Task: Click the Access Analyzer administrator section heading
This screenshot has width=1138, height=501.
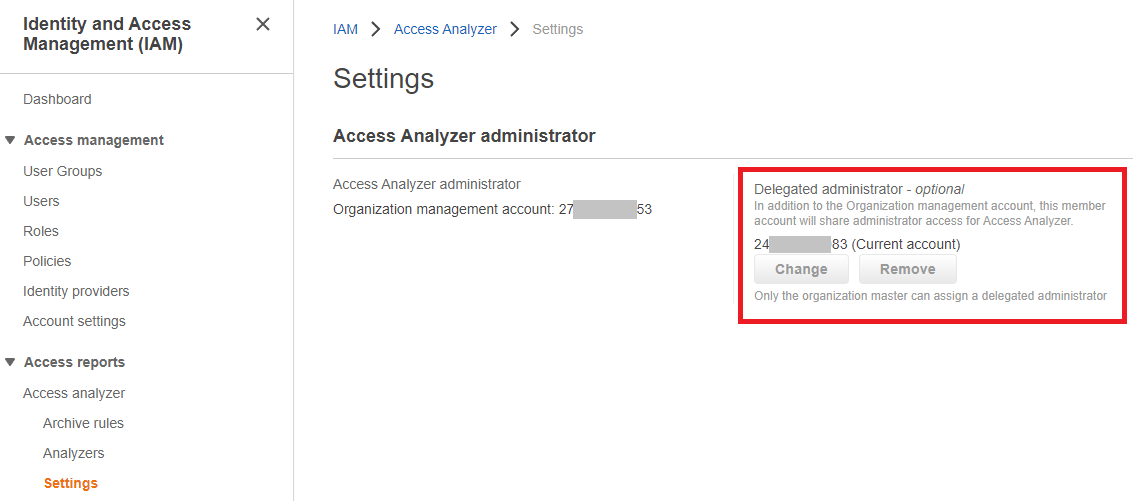Action: click(464, 136)
